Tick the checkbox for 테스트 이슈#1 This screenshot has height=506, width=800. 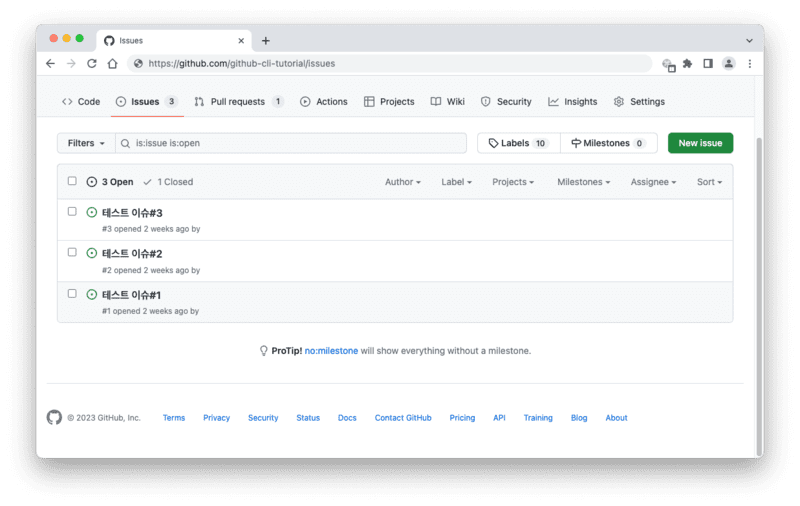[x=72, y=294]
